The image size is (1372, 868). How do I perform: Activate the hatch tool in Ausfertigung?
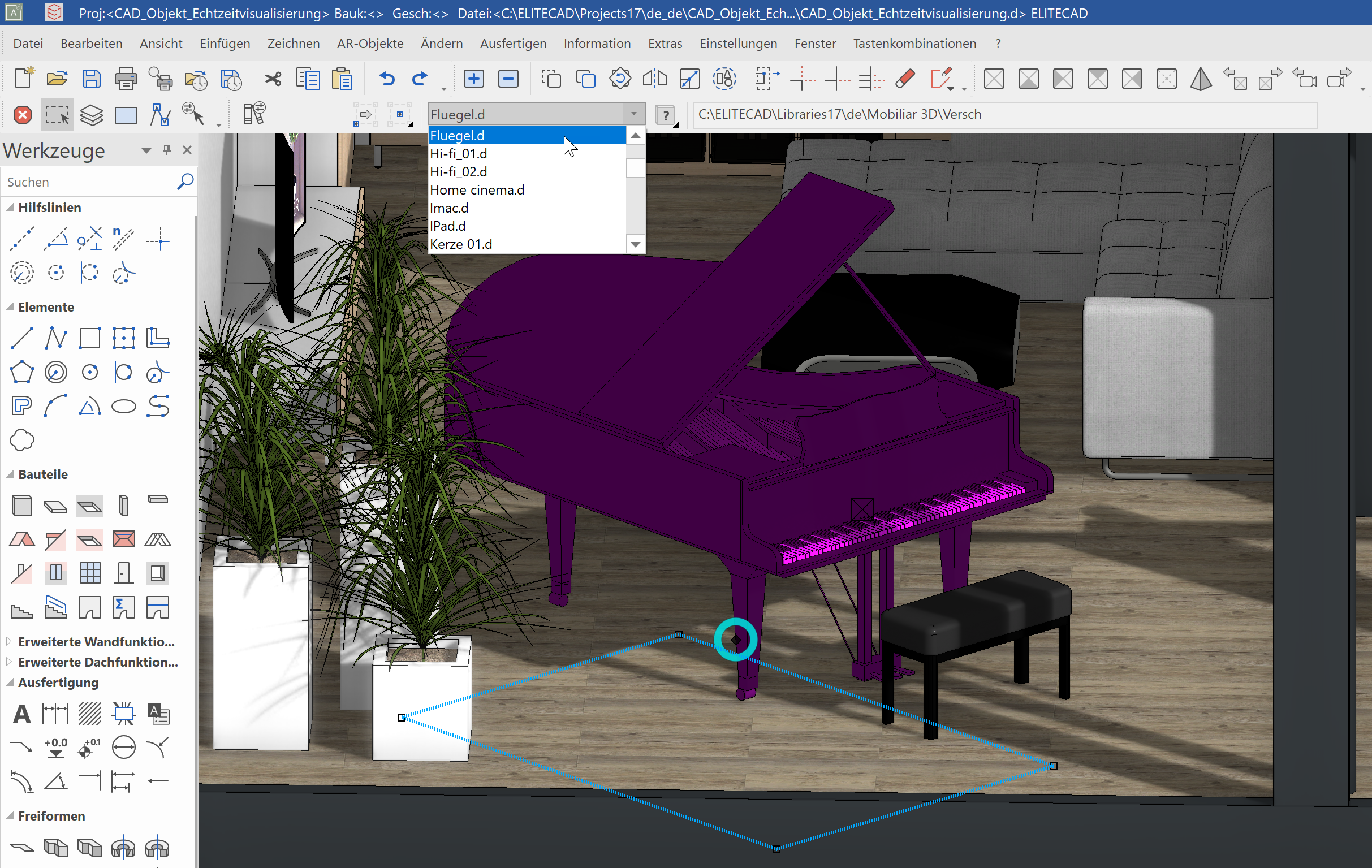tap(90, 713)
